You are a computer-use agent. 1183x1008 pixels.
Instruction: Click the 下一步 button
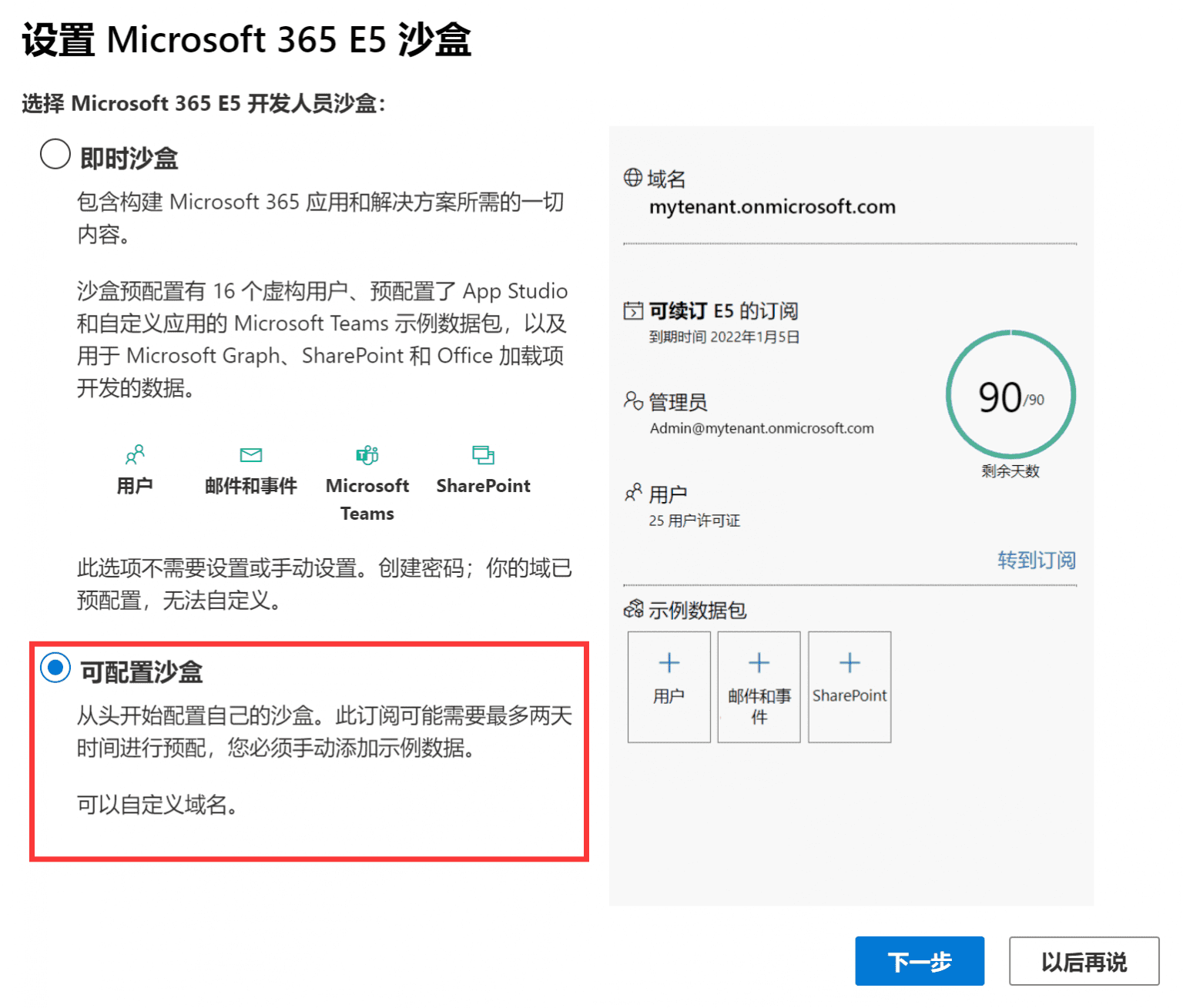[x=920, y=961]
